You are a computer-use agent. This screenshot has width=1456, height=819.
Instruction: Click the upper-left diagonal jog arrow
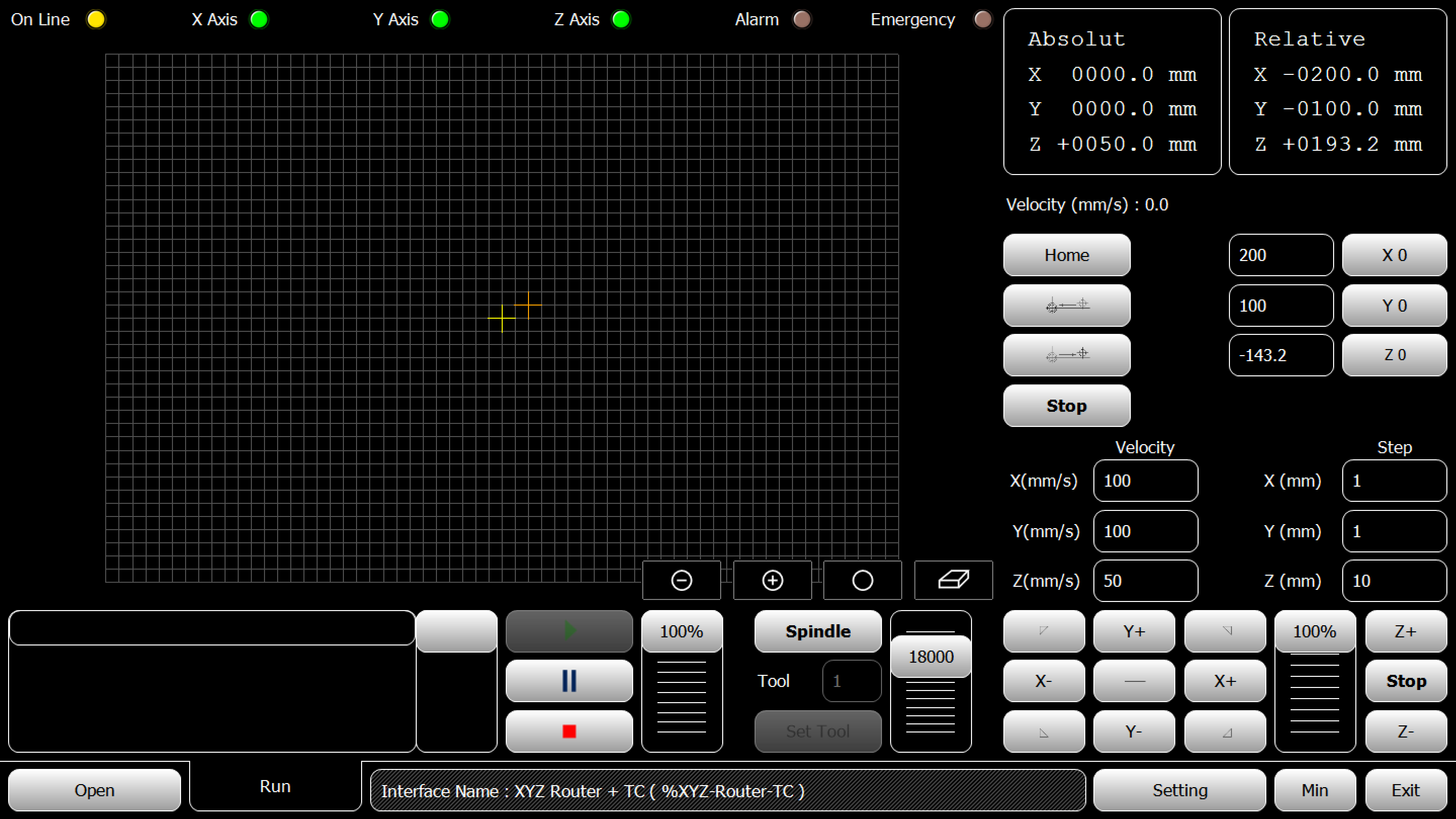coord(1043,631)
